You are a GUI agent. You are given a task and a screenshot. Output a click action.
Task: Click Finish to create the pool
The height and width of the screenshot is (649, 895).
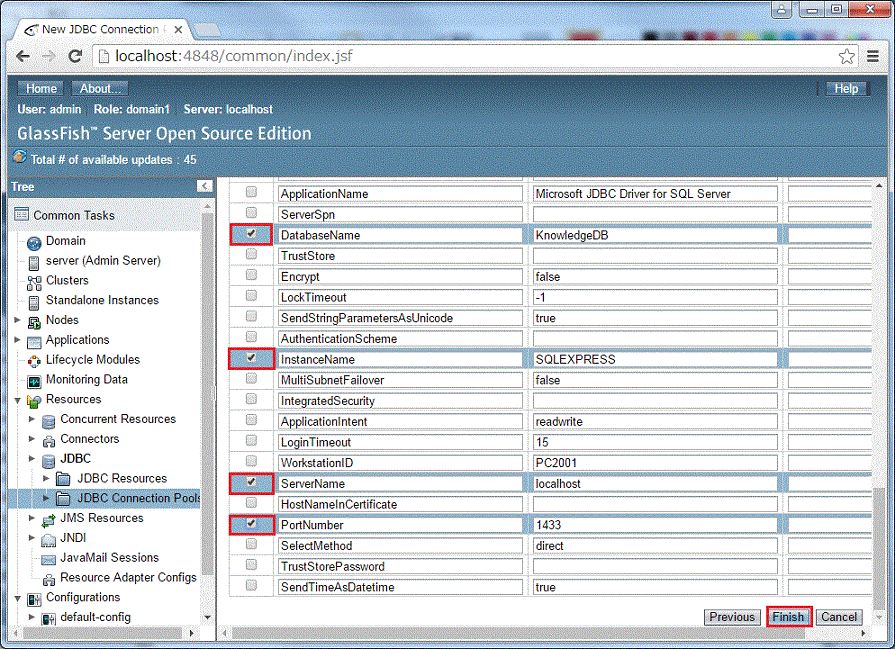tap(788, 617)
